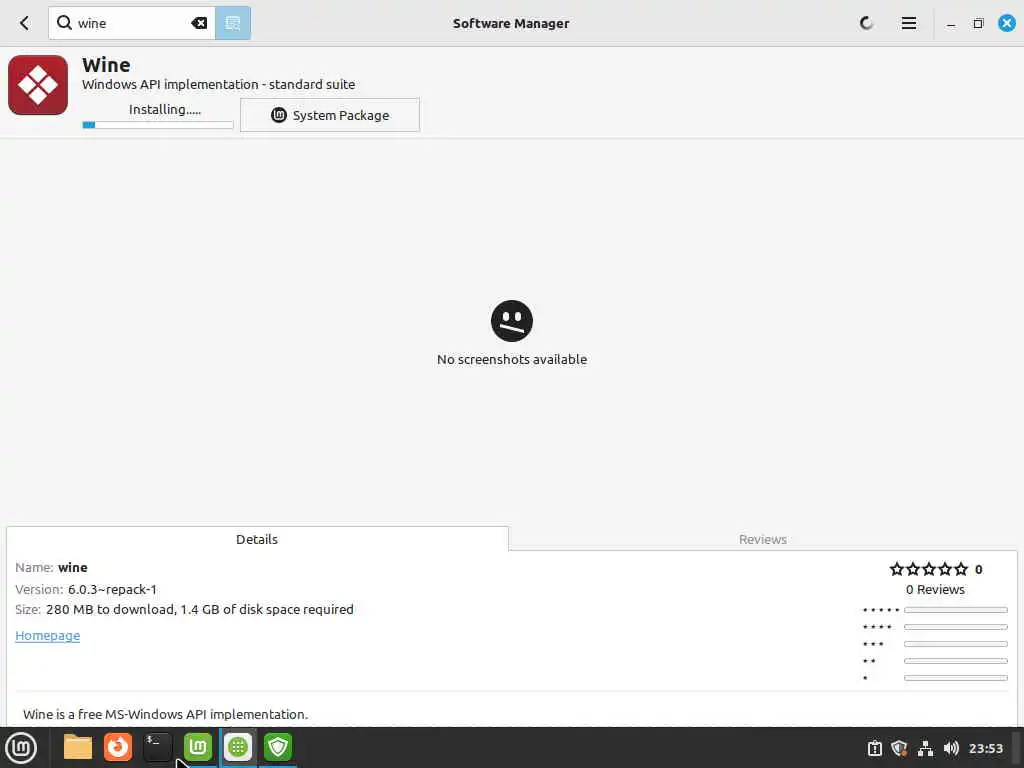The width and height of the screenshot is (1024, 768).
Task: Click the clipboard tray icon
Action: (x=874, y=748)
